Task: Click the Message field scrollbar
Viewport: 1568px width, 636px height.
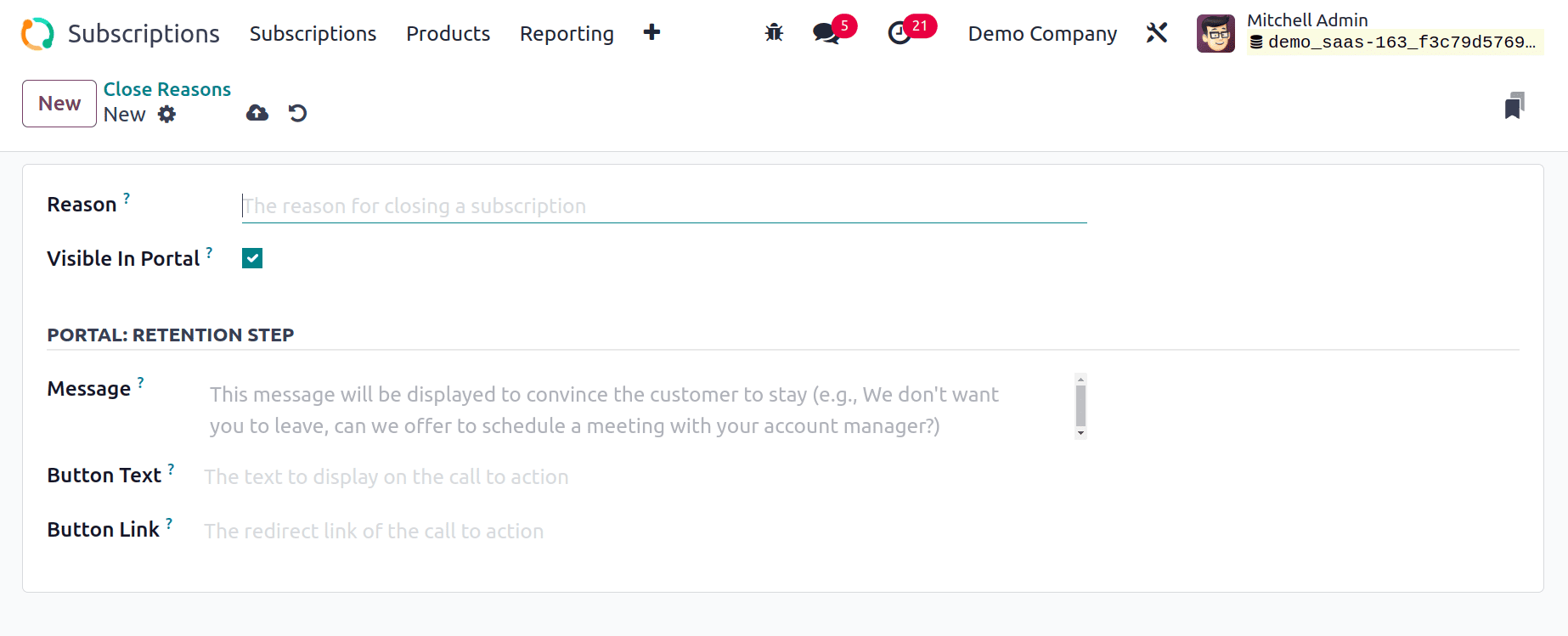Action: (x=1080, y=406)
